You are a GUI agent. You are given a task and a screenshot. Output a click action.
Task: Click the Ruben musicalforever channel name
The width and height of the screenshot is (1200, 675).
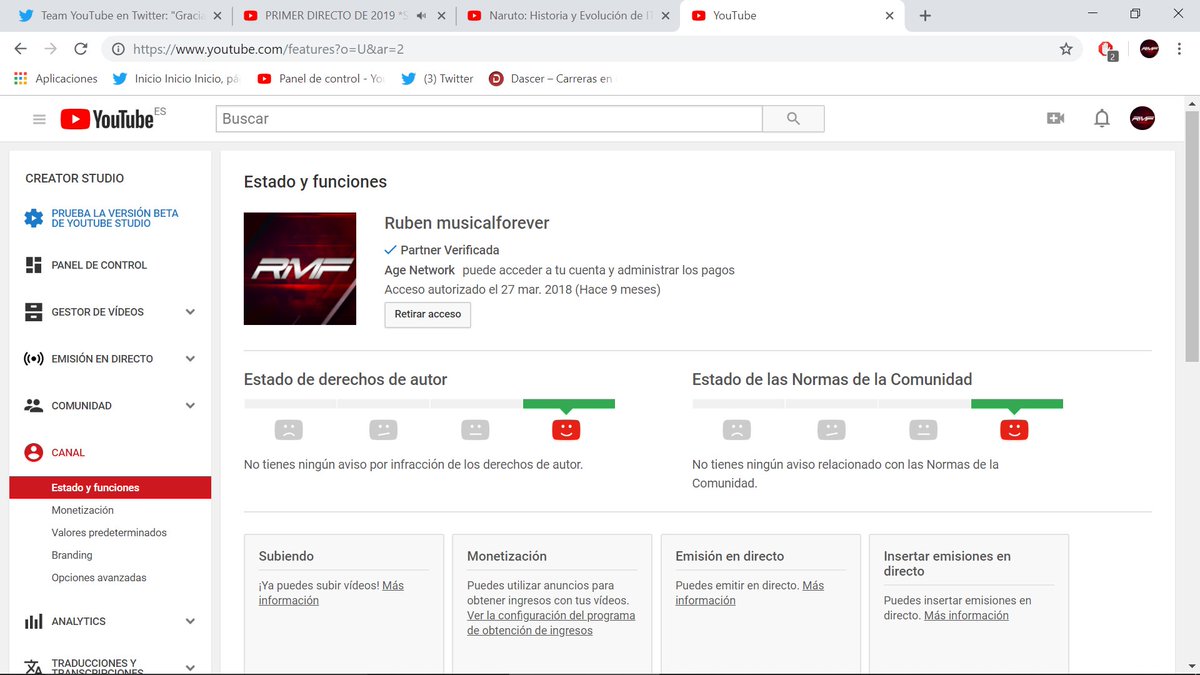467,223
